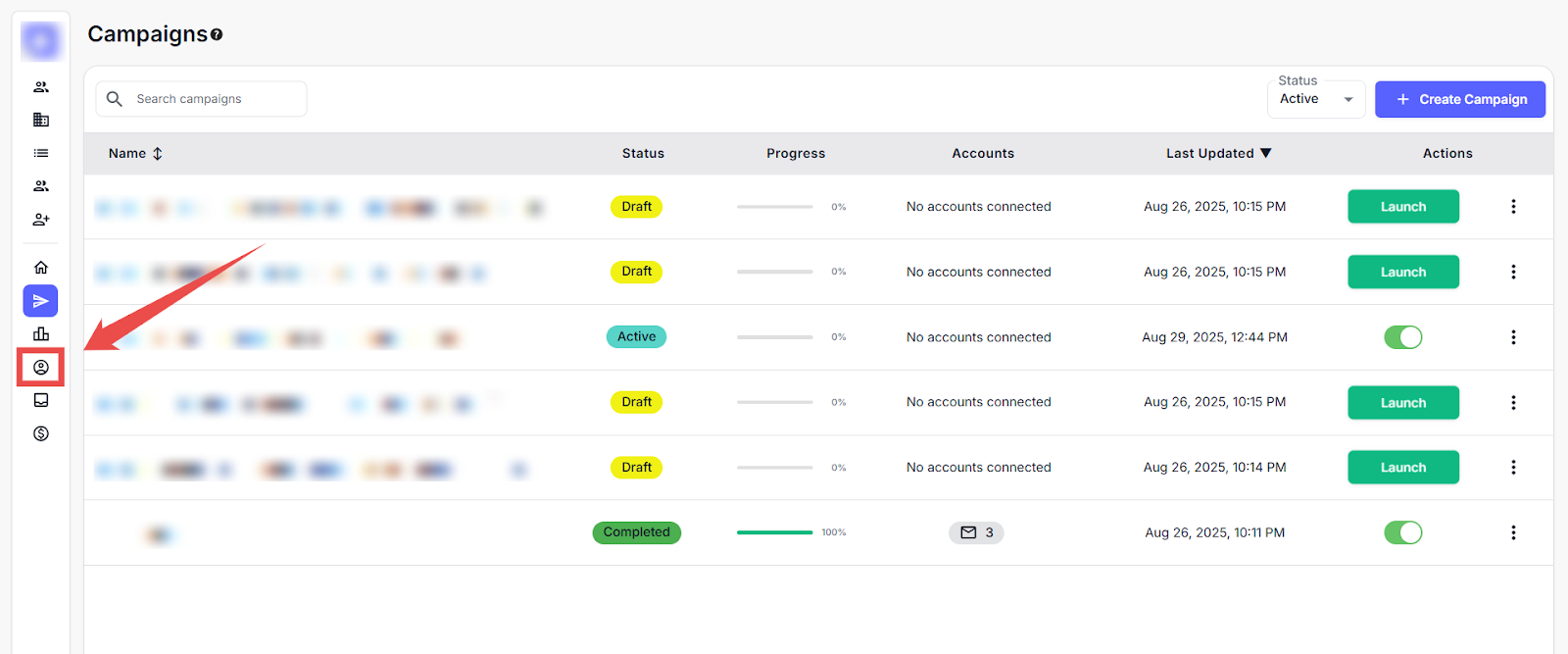
Task: Open three-dot menu for the Completed campaign
Action: [x=1513, y=532]
